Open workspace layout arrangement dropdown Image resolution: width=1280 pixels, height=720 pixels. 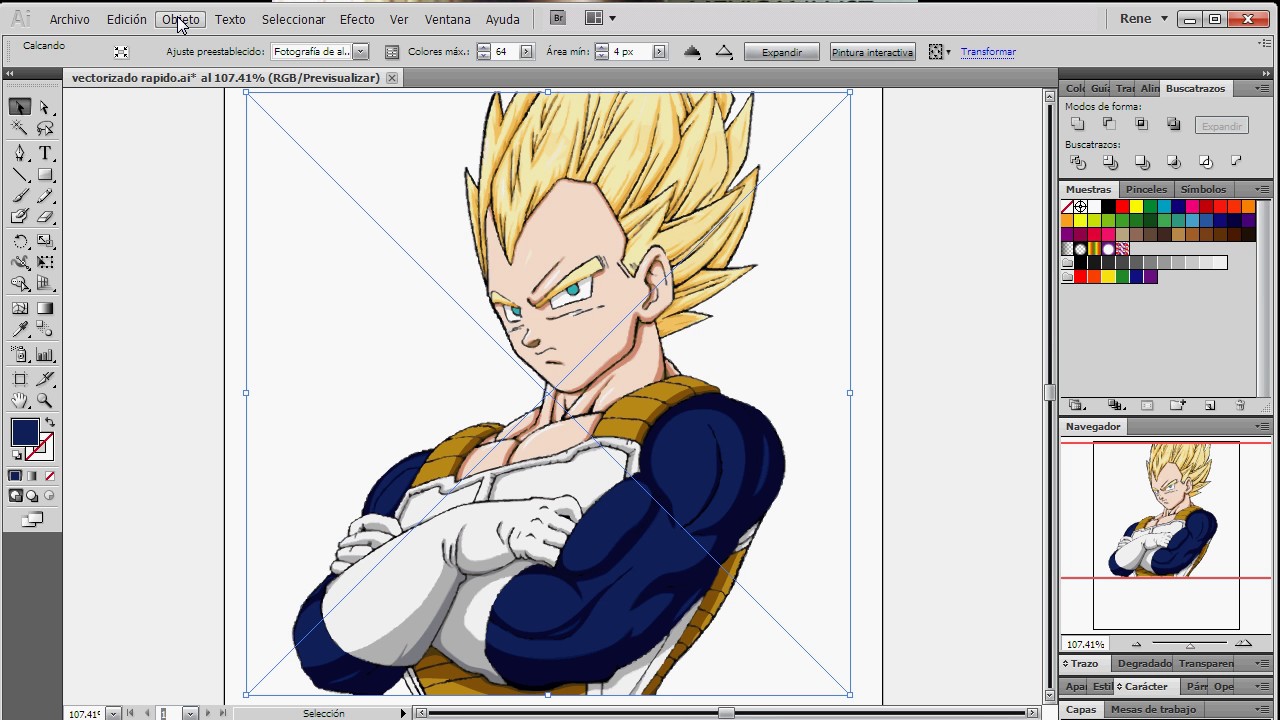click(x=600, y=18)
